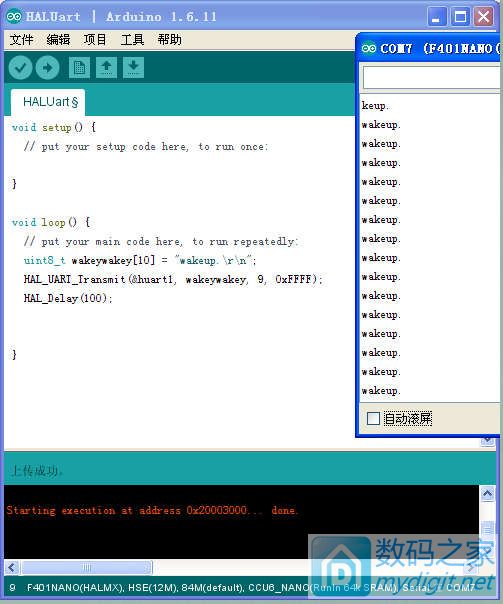Open the 工具 menu
Viewport: 503px width, 604px height.
[132, 40]
